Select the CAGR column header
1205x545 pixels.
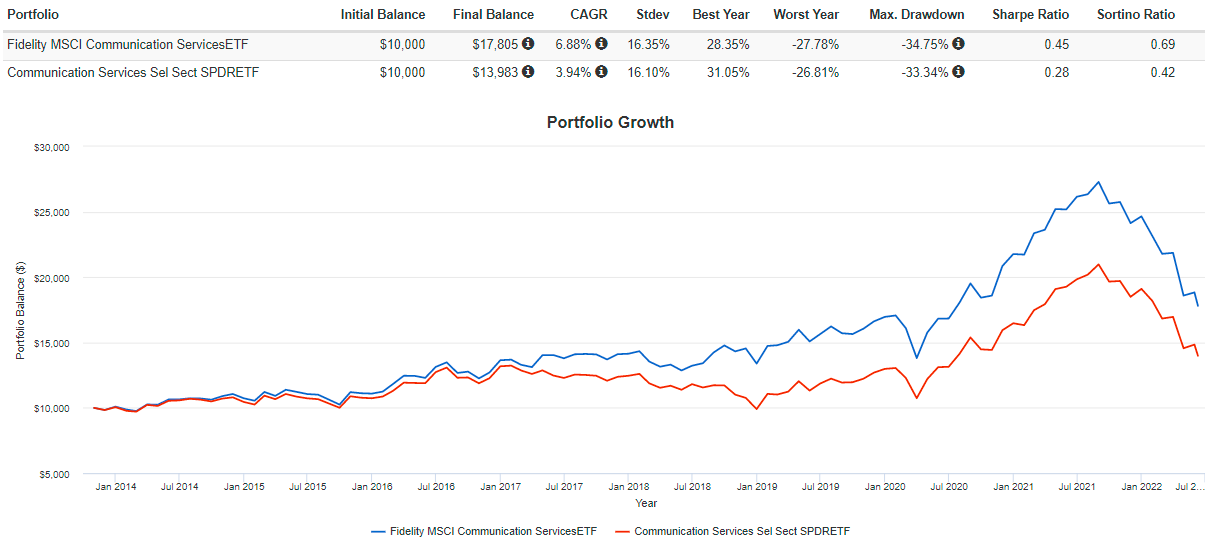pyautogui.click(x=590, y=15)
